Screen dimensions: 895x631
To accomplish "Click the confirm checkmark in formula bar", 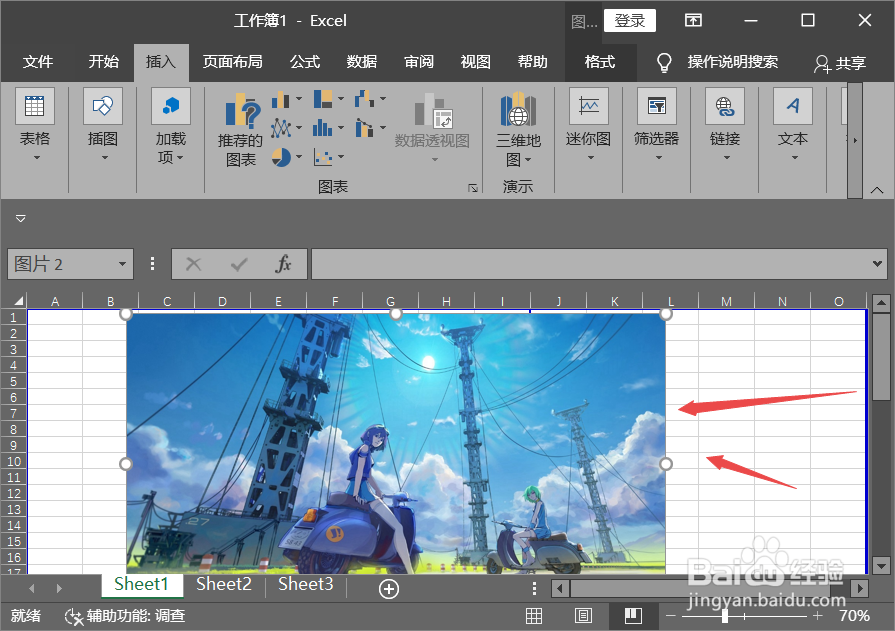I will point(239,264).
